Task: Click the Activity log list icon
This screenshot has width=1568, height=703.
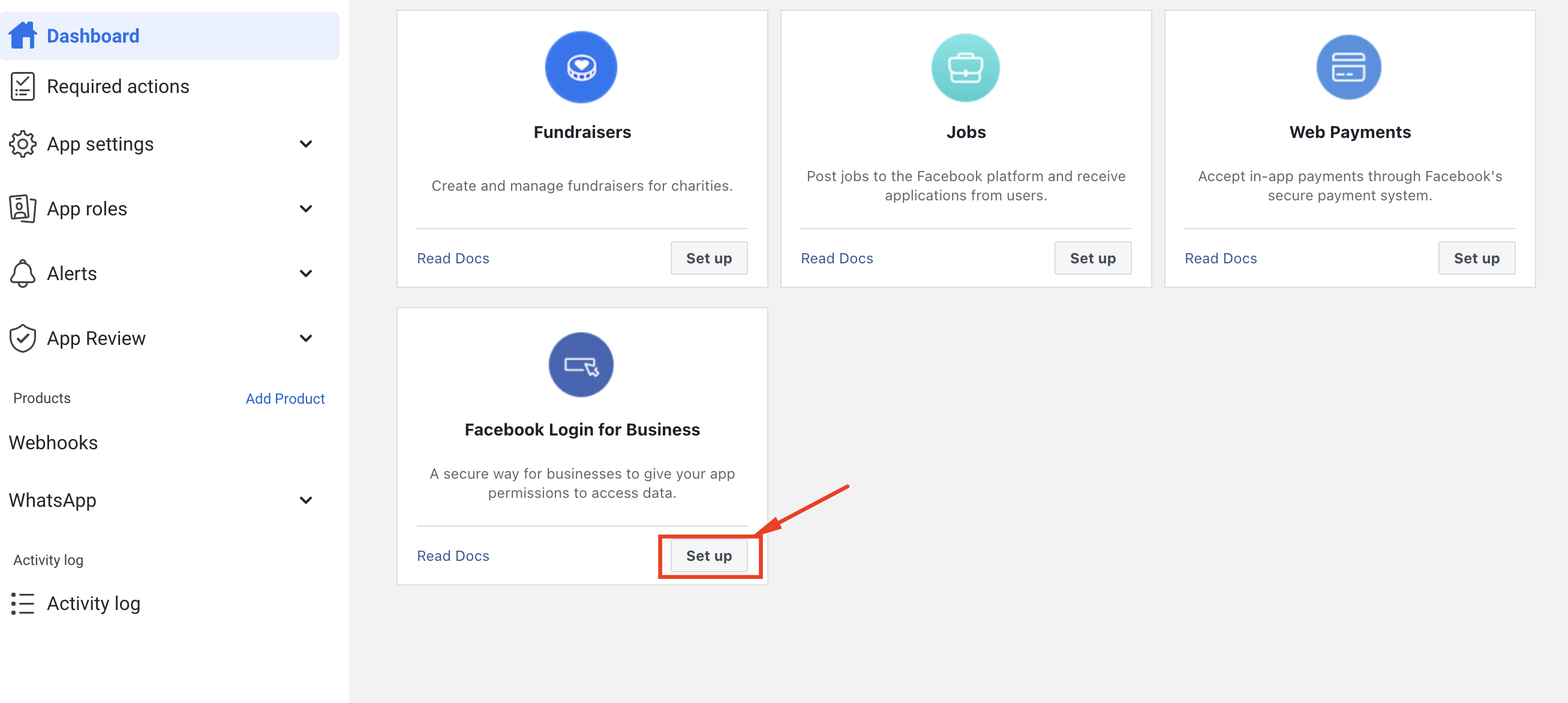Action: click(23, 603)
